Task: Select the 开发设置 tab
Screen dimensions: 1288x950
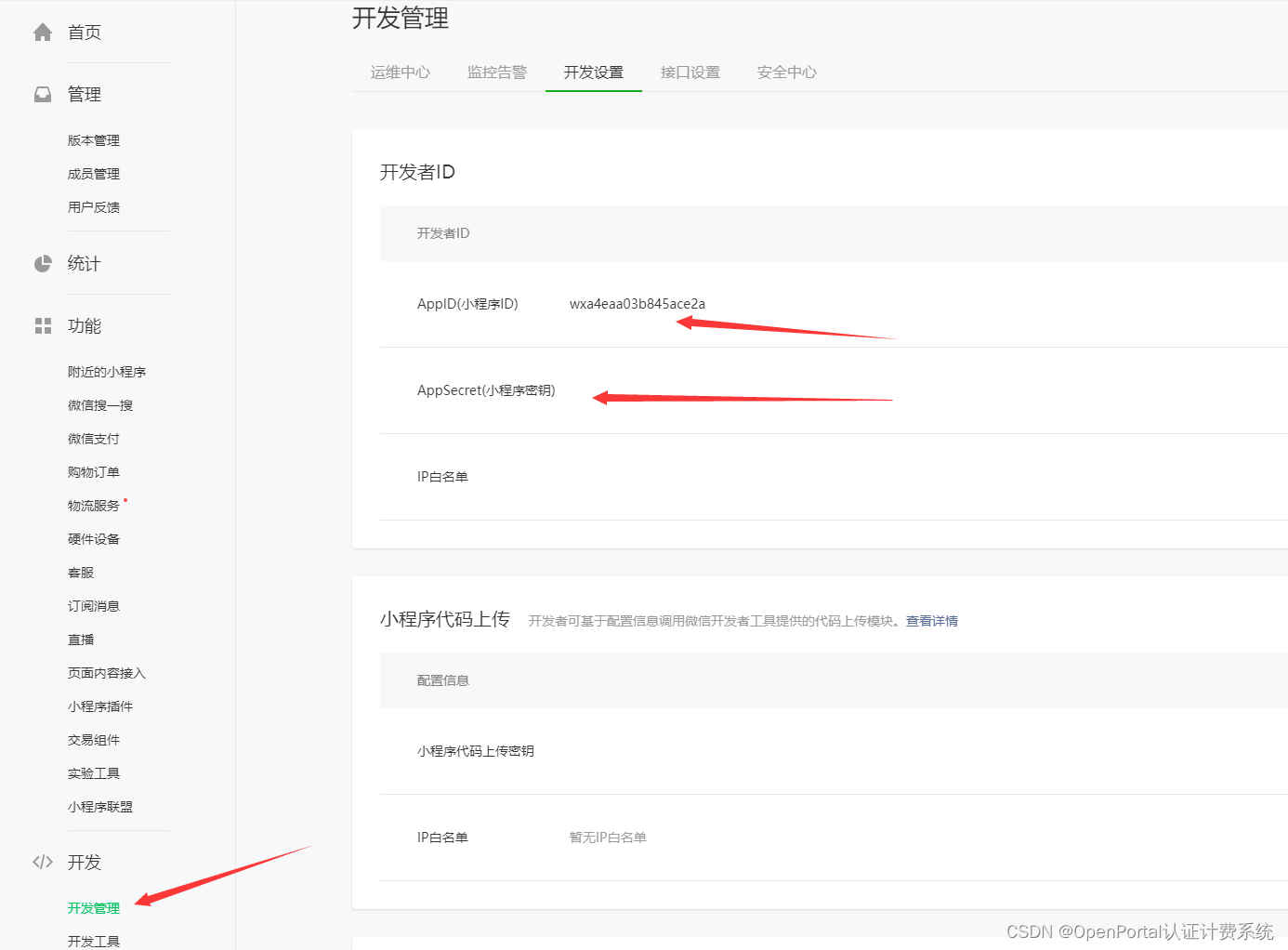Action: point(594,73)
